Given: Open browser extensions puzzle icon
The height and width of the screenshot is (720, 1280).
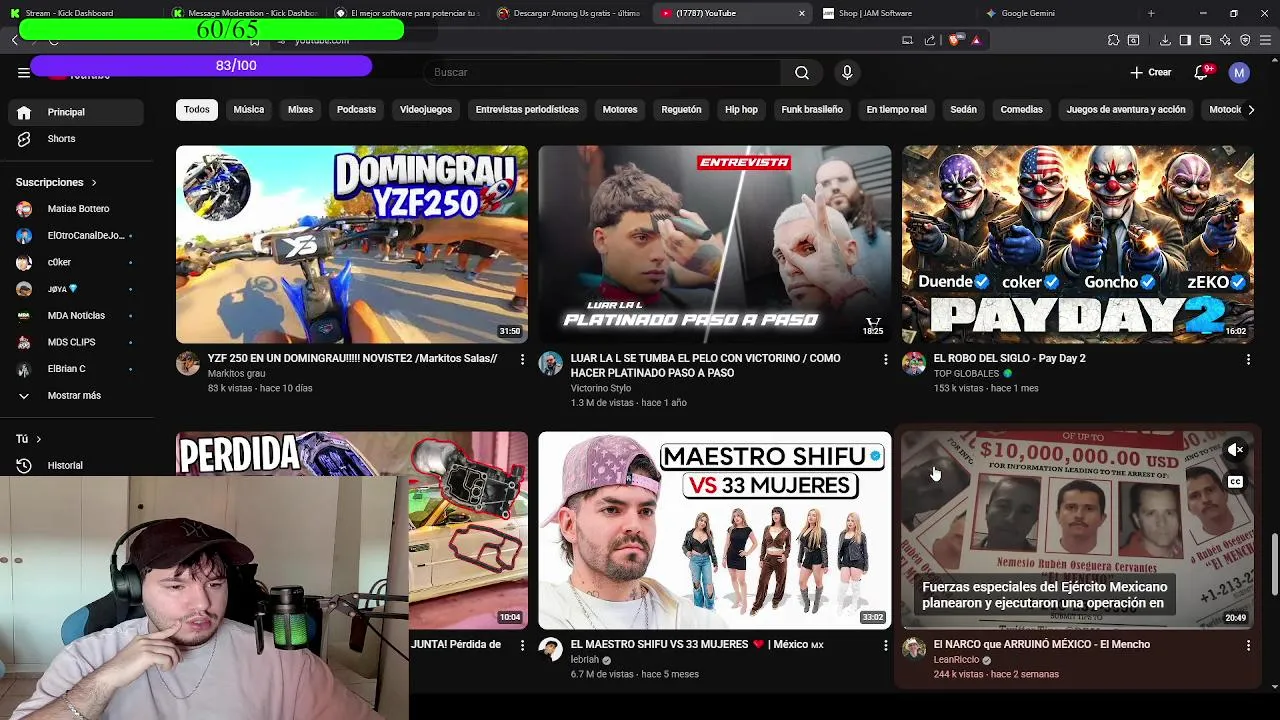Looking at the screenshot, I should pyautogui.click(x=1113, y=40).
